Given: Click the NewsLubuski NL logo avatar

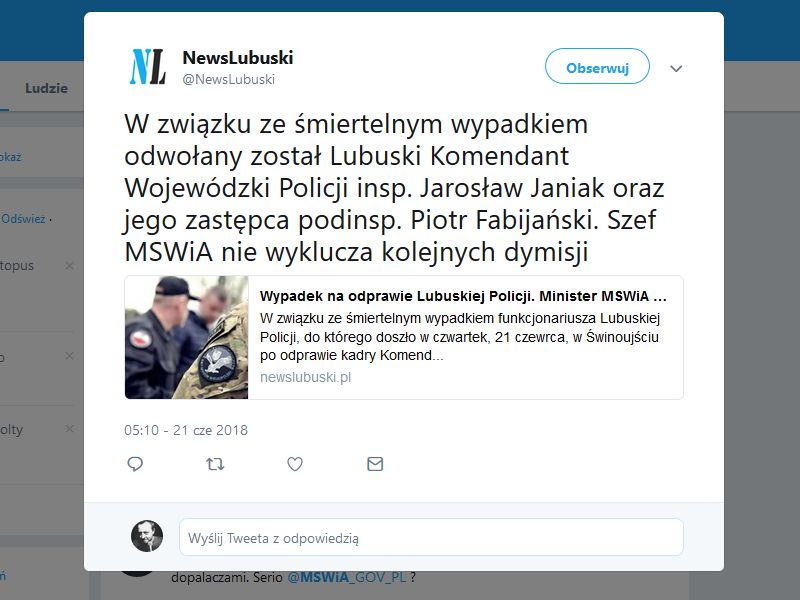Looking at the screenshot, I should (x=147, y=67).
